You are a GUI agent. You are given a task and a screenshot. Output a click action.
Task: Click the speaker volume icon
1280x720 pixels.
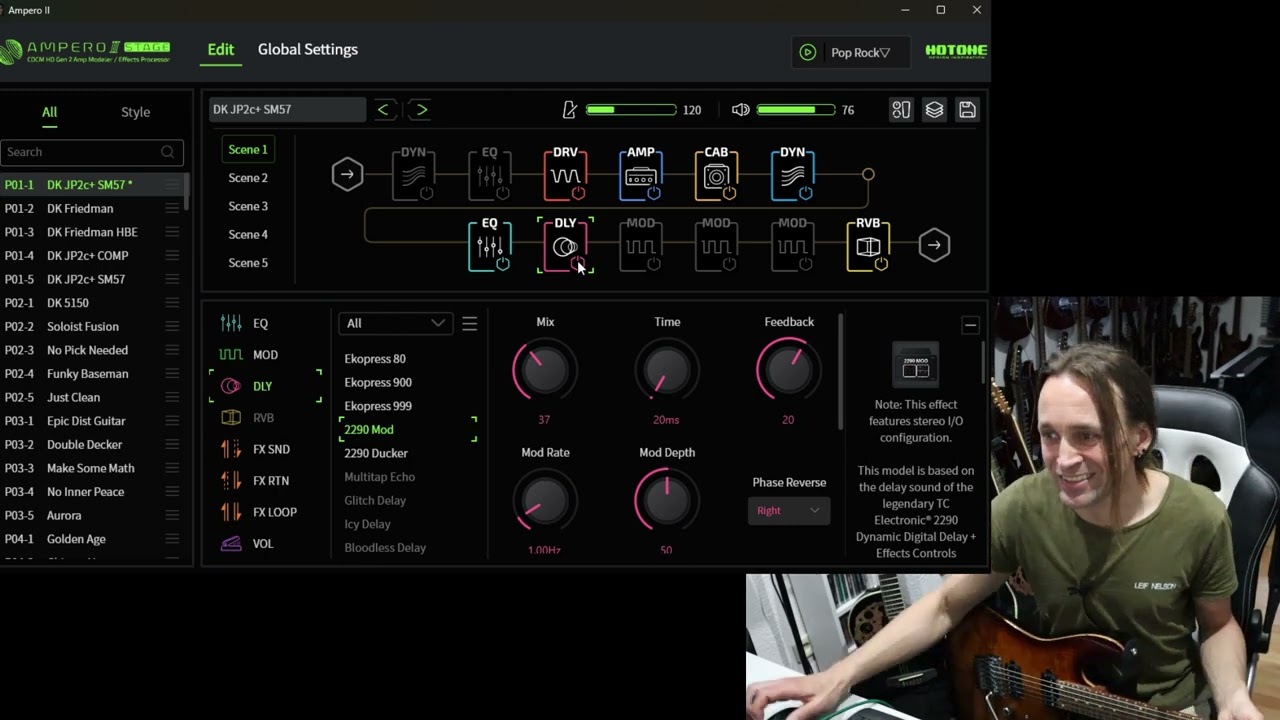pyautogui.click(x=740, y=110)
